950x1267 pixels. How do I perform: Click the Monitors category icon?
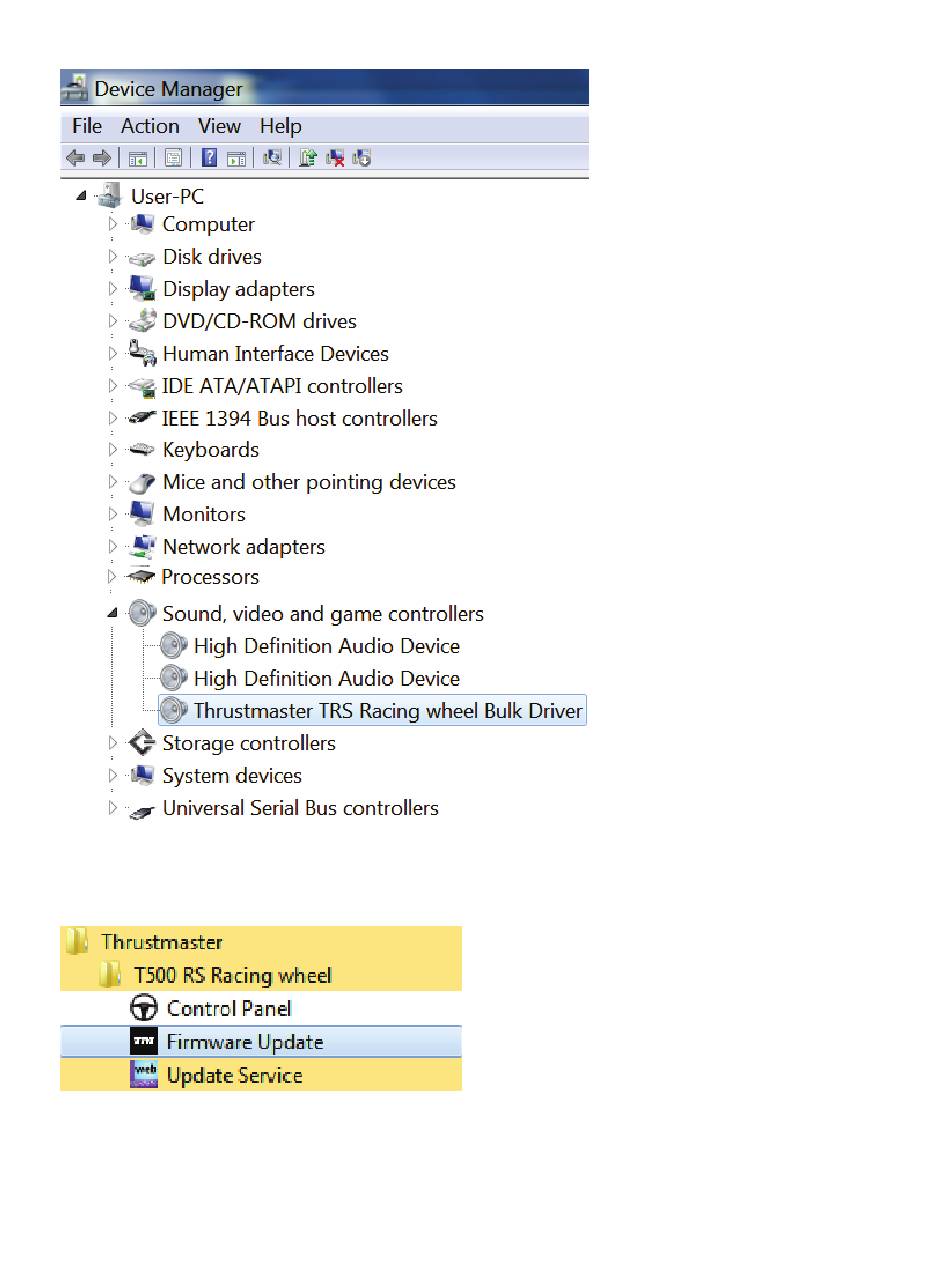[x=142, y=514]
